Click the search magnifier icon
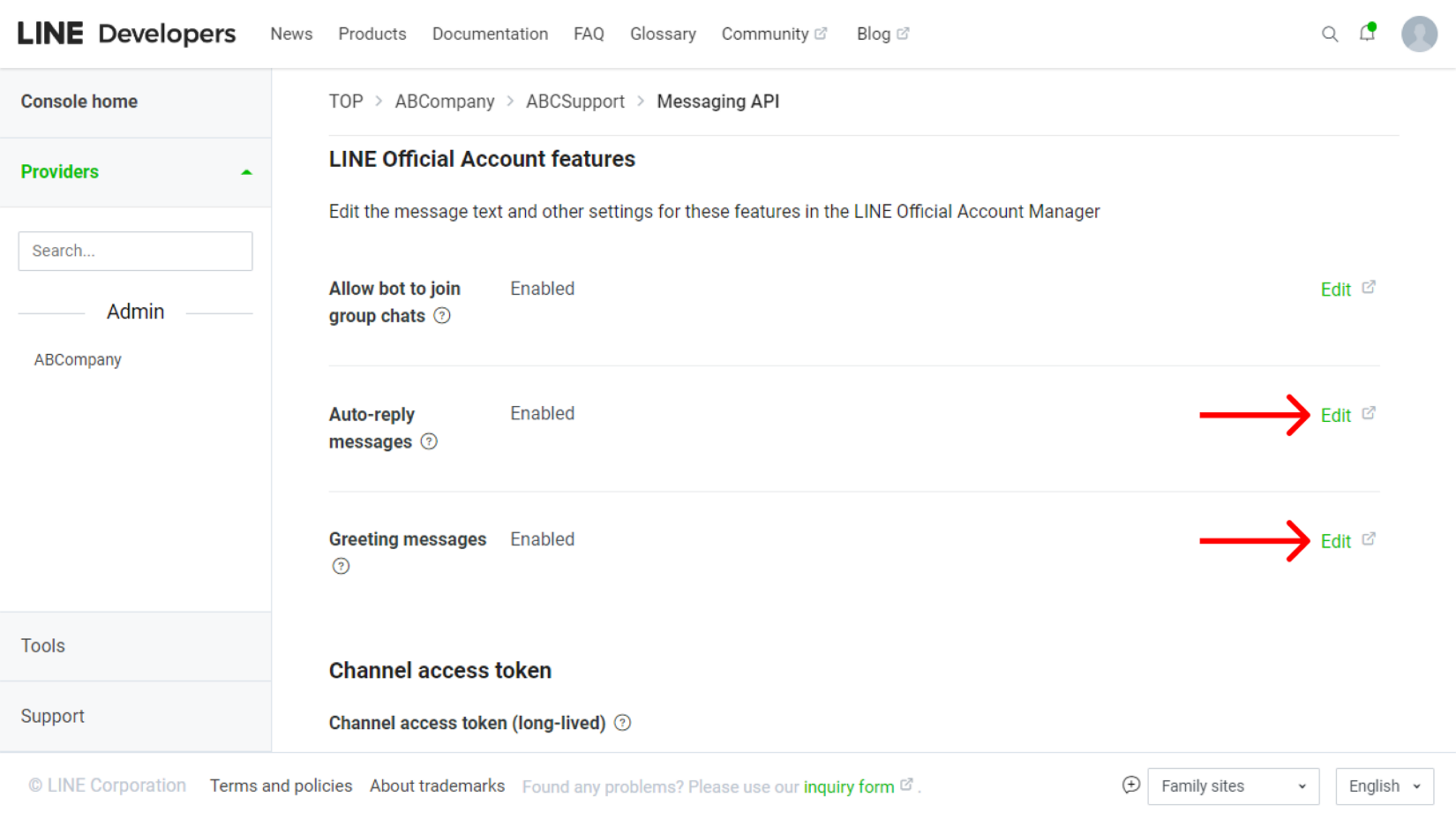The width and height of the screenshot is (1456, 820). click(x=1330, y=34)
